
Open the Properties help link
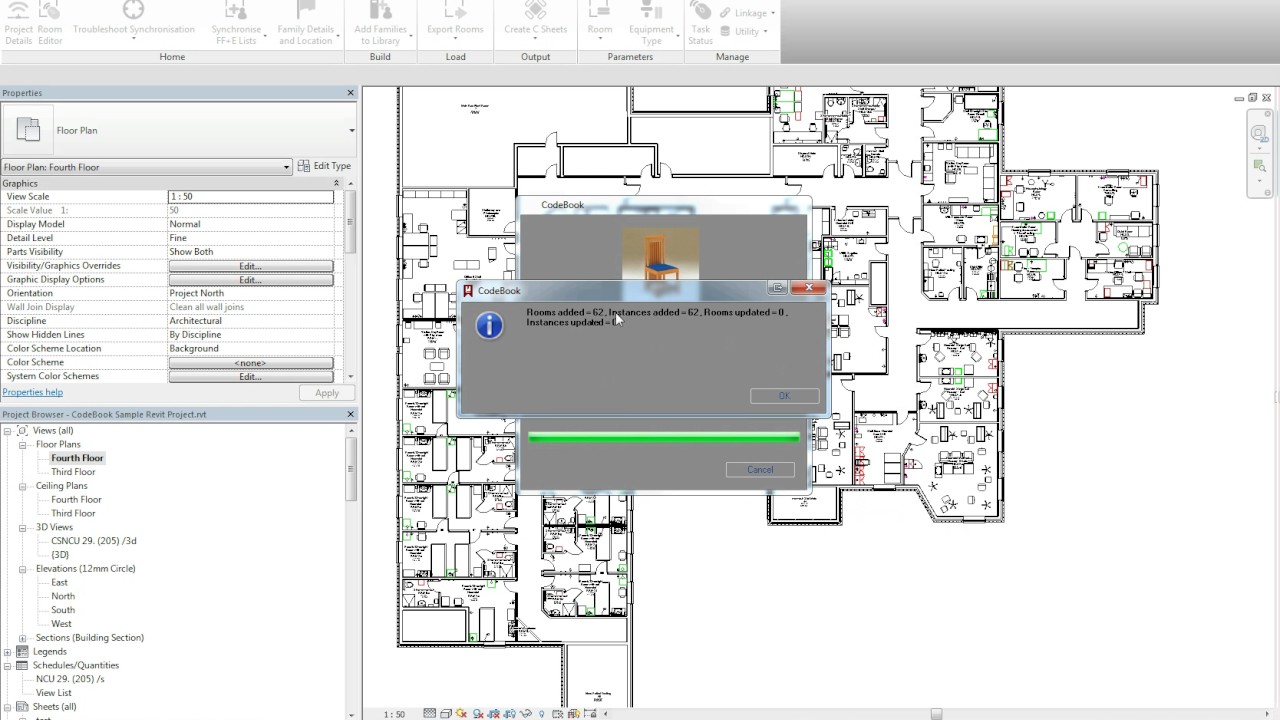coord(33,393)
